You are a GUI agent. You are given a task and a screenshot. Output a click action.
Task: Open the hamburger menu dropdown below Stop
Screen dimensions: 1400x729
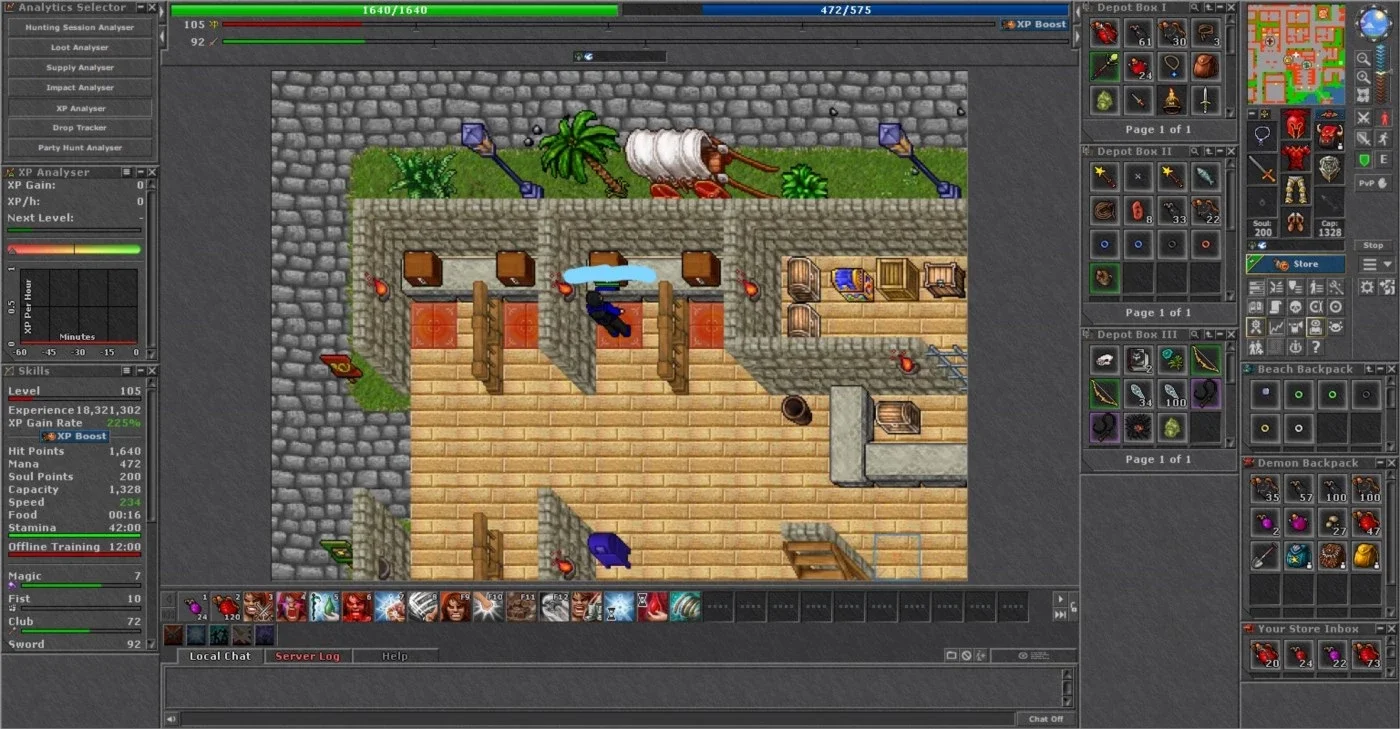[x=1376, y=264]
